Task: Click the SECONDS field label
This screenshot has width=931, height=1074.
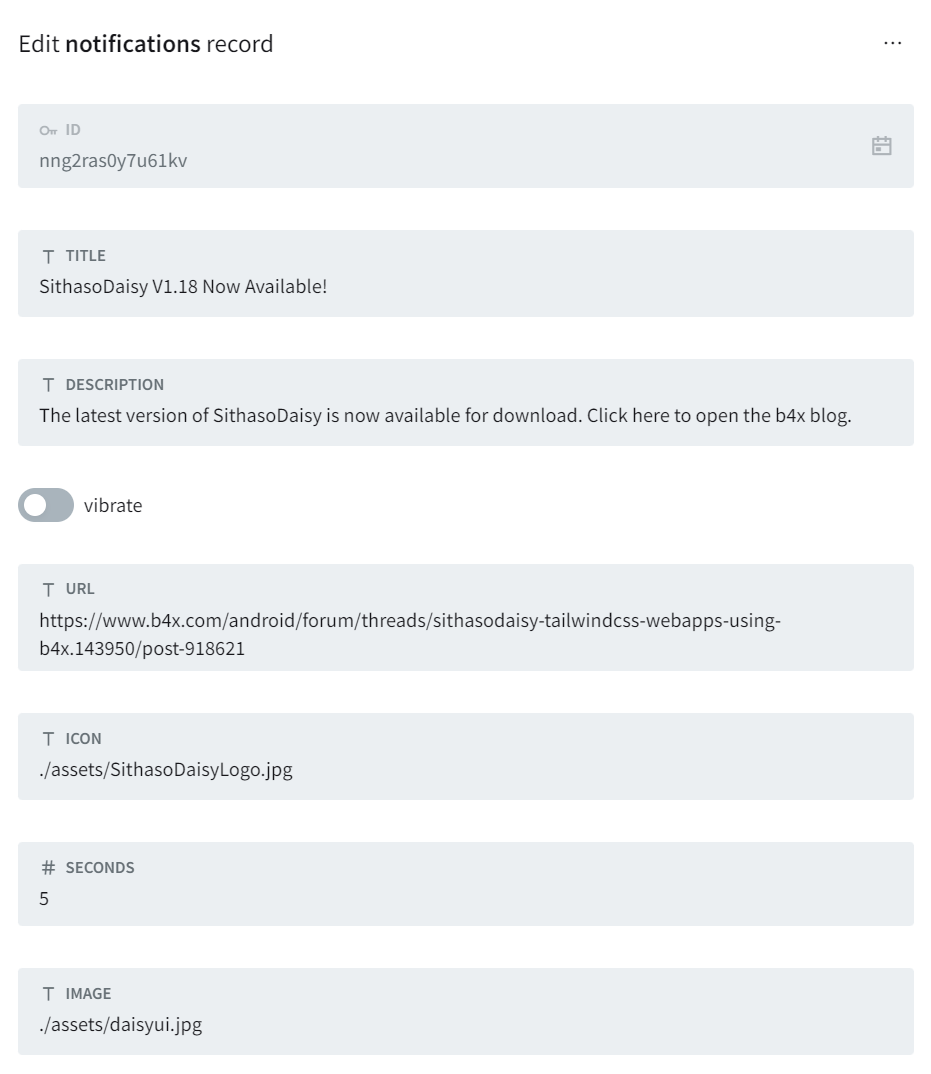Action: [x=100, y=868]
